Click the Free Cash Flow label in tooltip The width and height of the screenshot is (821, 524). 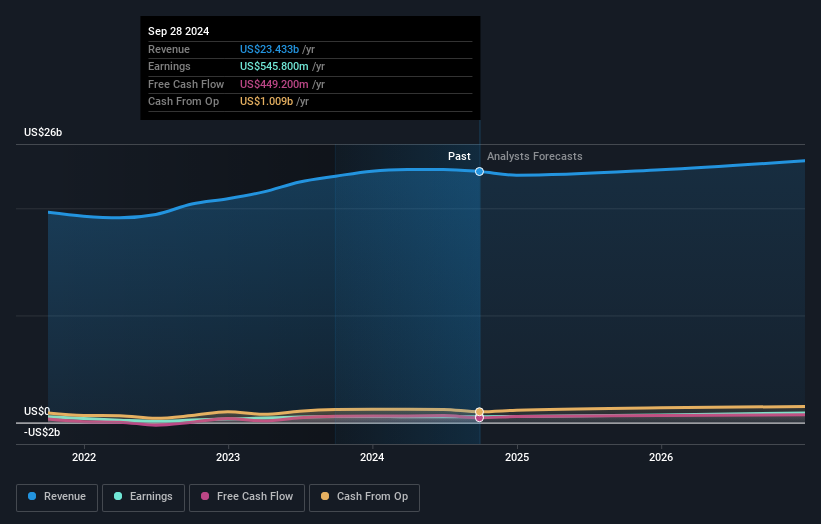(186, 84)
